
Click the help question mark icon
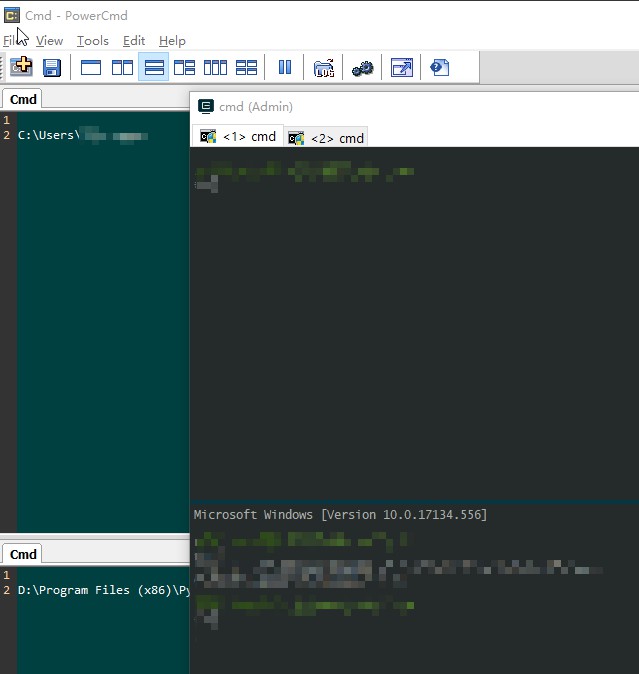point(440,67)
